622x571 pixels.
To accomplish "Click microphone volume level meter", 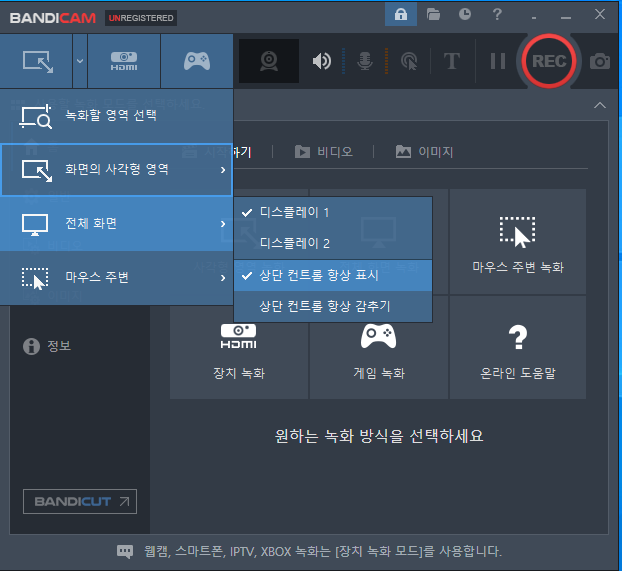I will pyautogui.click(x=386, y=61).
